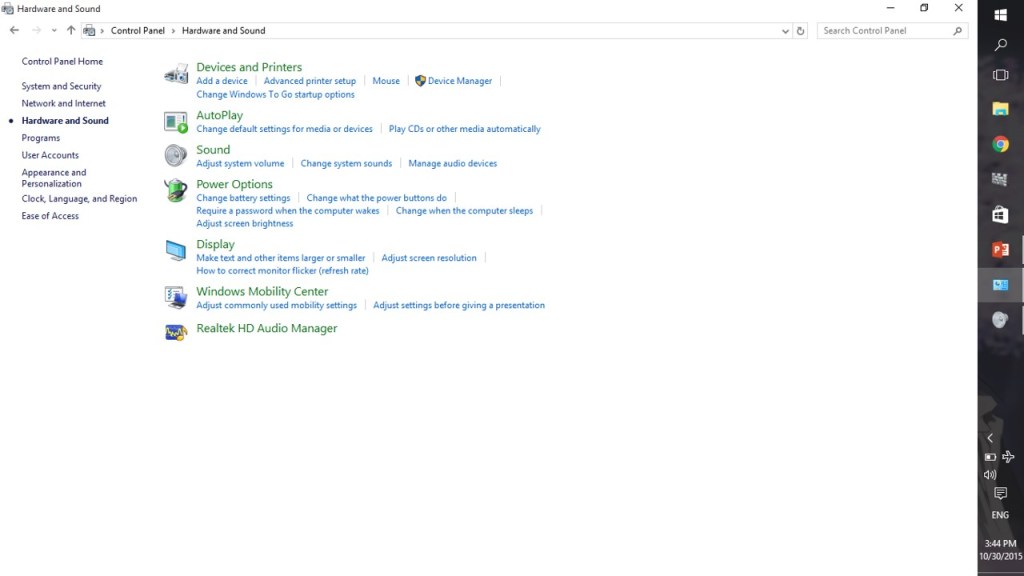Click the Search Control Panel field
This screenshot has width=1024, height=576.
tap(885, 31)
